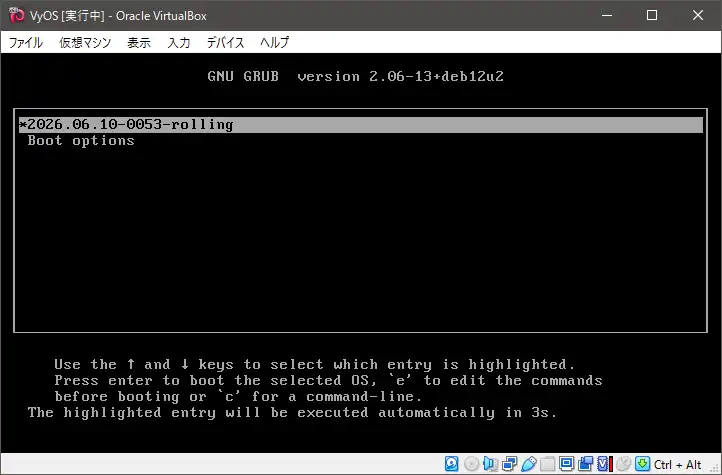This screenshot has width=722, height=475.
Task: Open the 仮想マシン menu
Action: 85,42
